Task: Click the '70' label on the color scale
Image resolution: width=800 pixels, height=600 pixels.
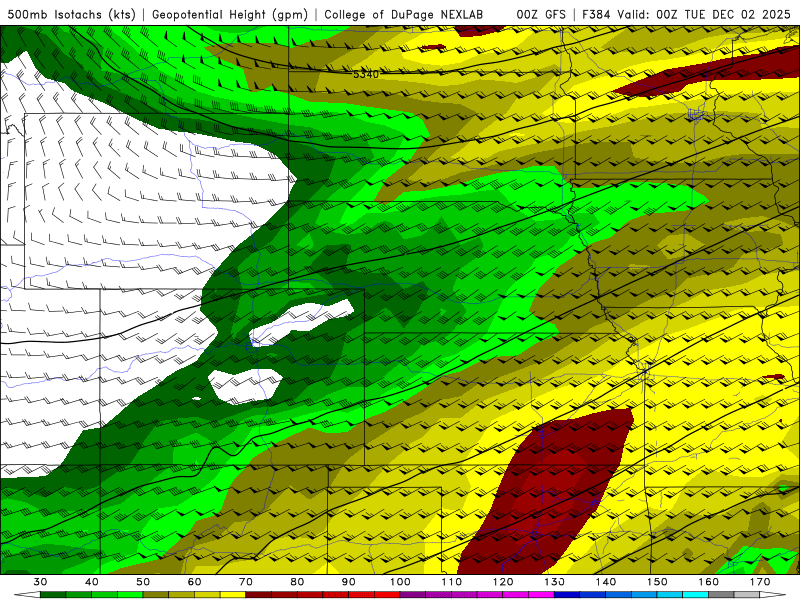Action: [246, 582]
